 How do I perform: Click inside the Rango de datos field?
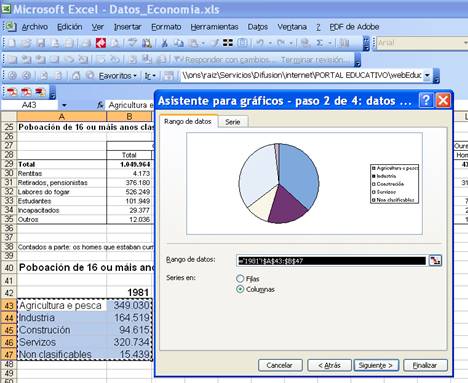click(x=331, y=261)
